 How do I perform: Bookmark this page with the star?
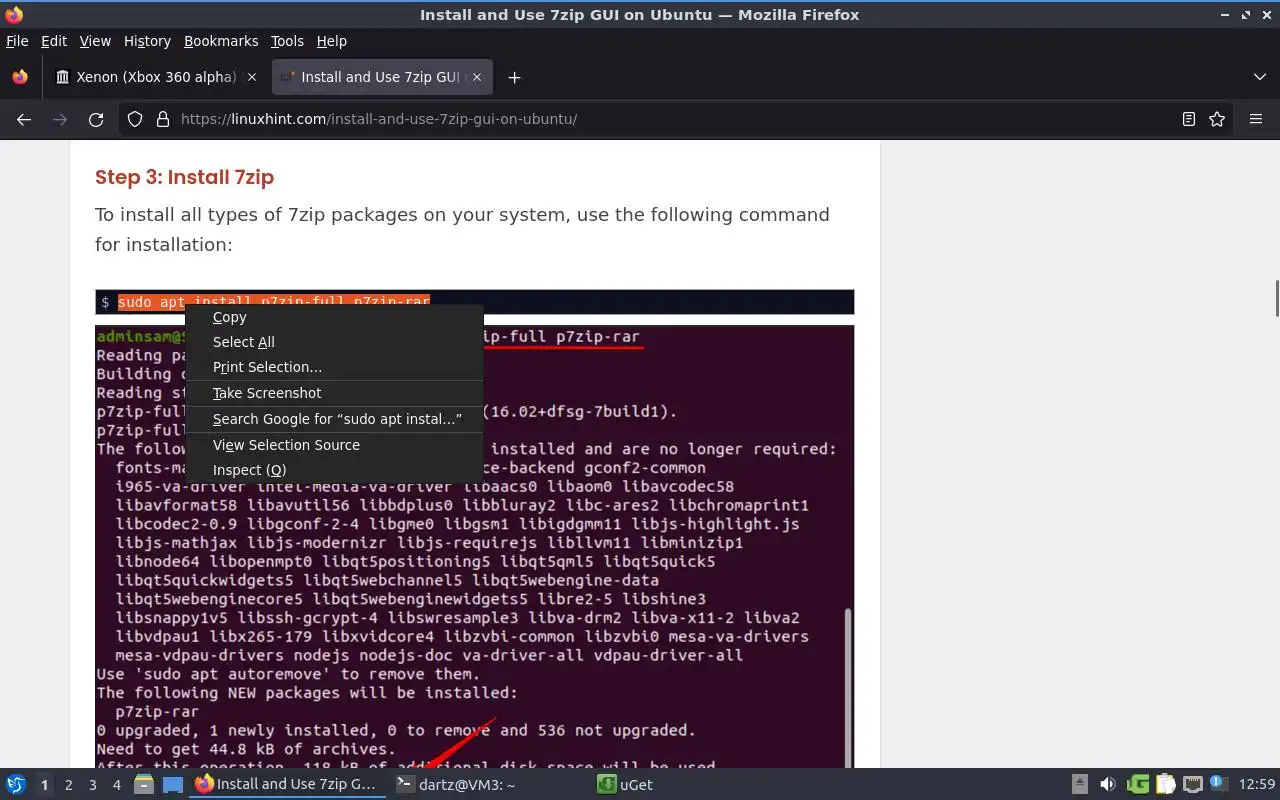1217,119
